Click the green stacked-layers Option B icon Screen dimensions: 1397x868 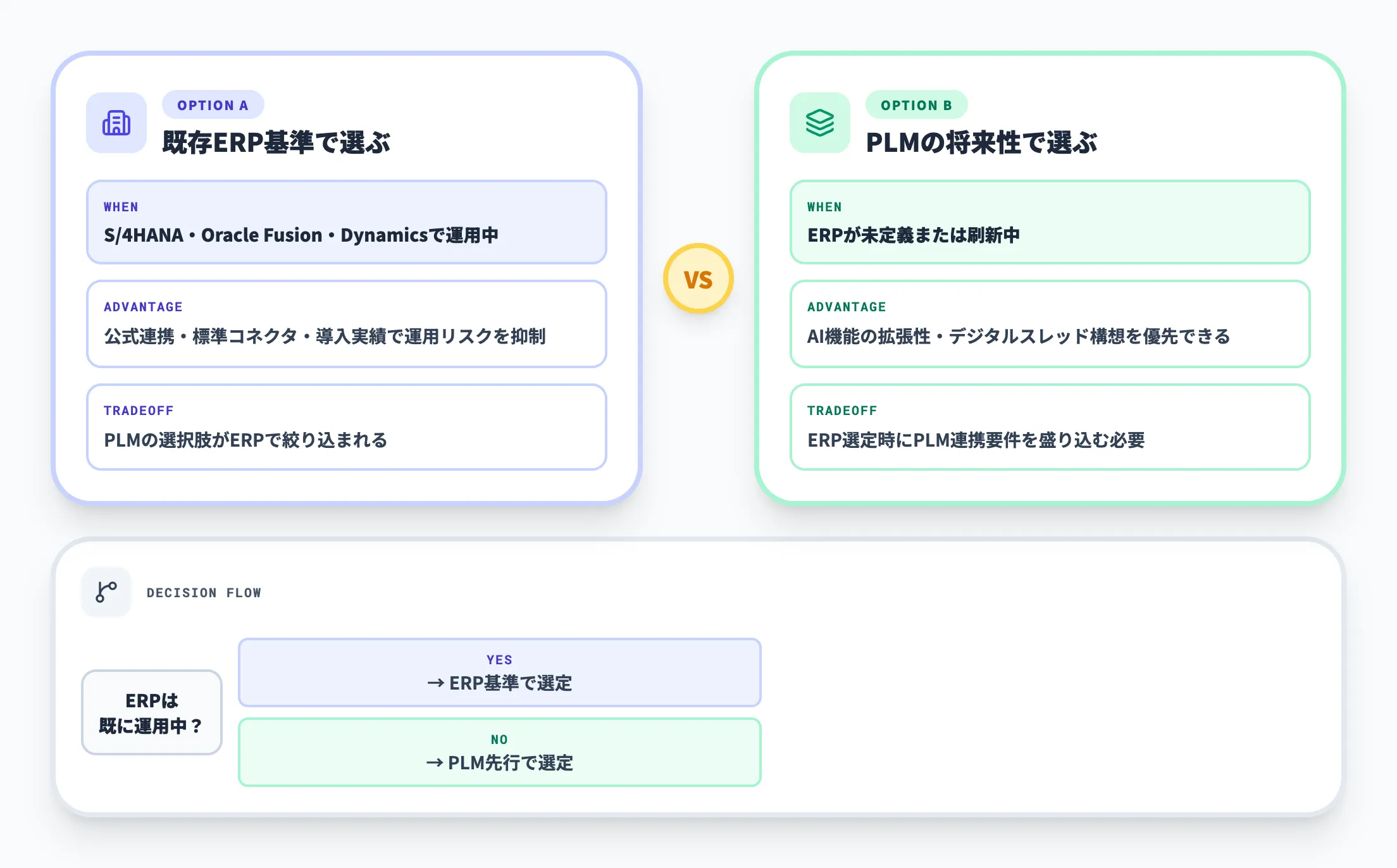tap(819, 123)
